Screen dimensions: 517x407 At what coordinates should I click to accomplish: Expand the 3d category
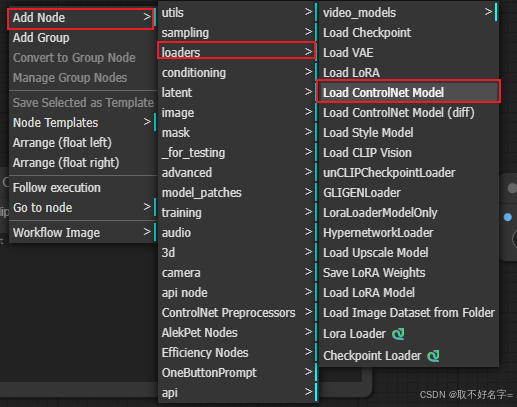click(x=238, y=253)
